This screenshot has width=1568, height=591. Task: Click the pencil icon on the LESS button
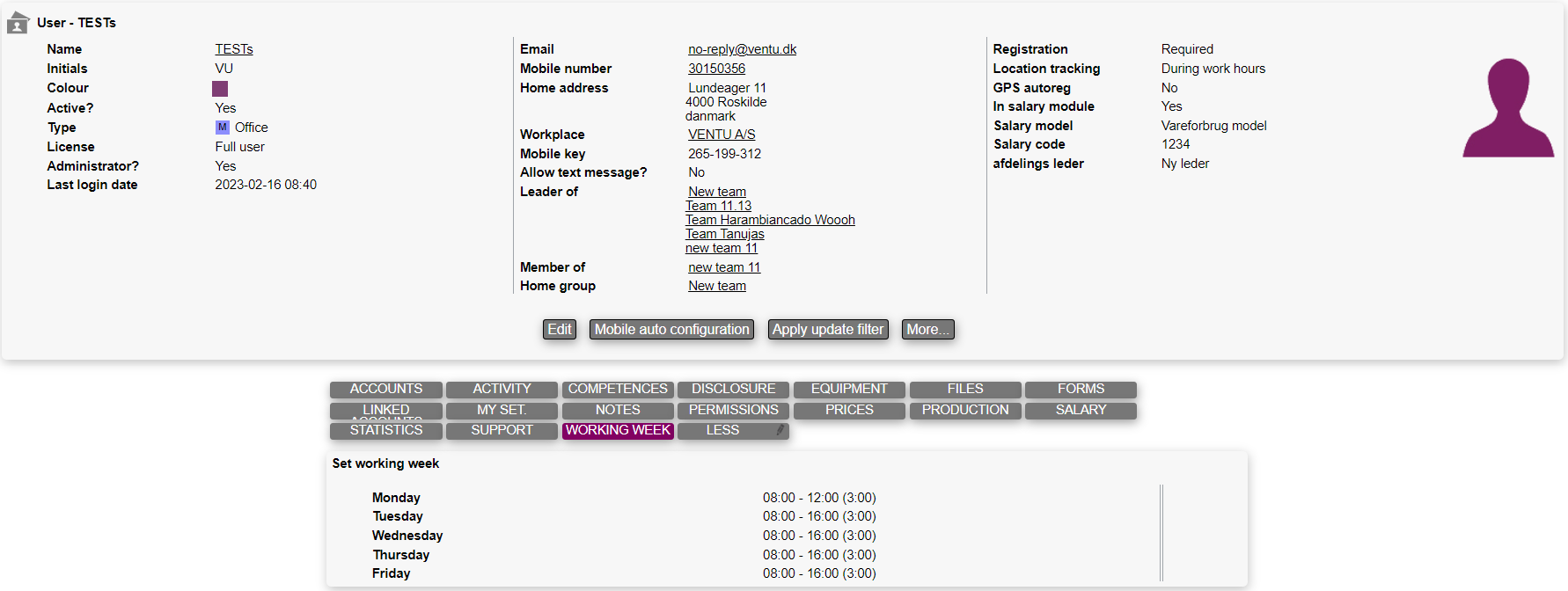[780, 430]
